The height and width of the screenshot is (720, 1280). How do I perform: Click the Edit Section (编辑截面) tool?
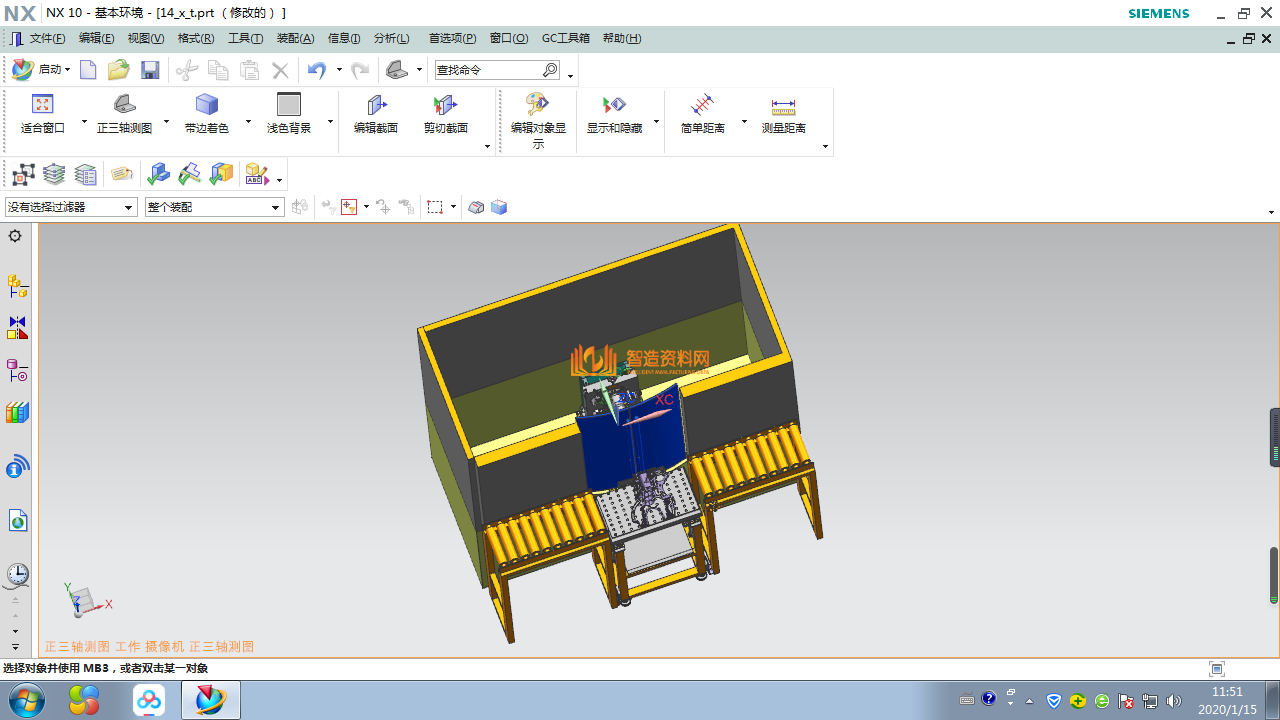[x=376, y=114]
